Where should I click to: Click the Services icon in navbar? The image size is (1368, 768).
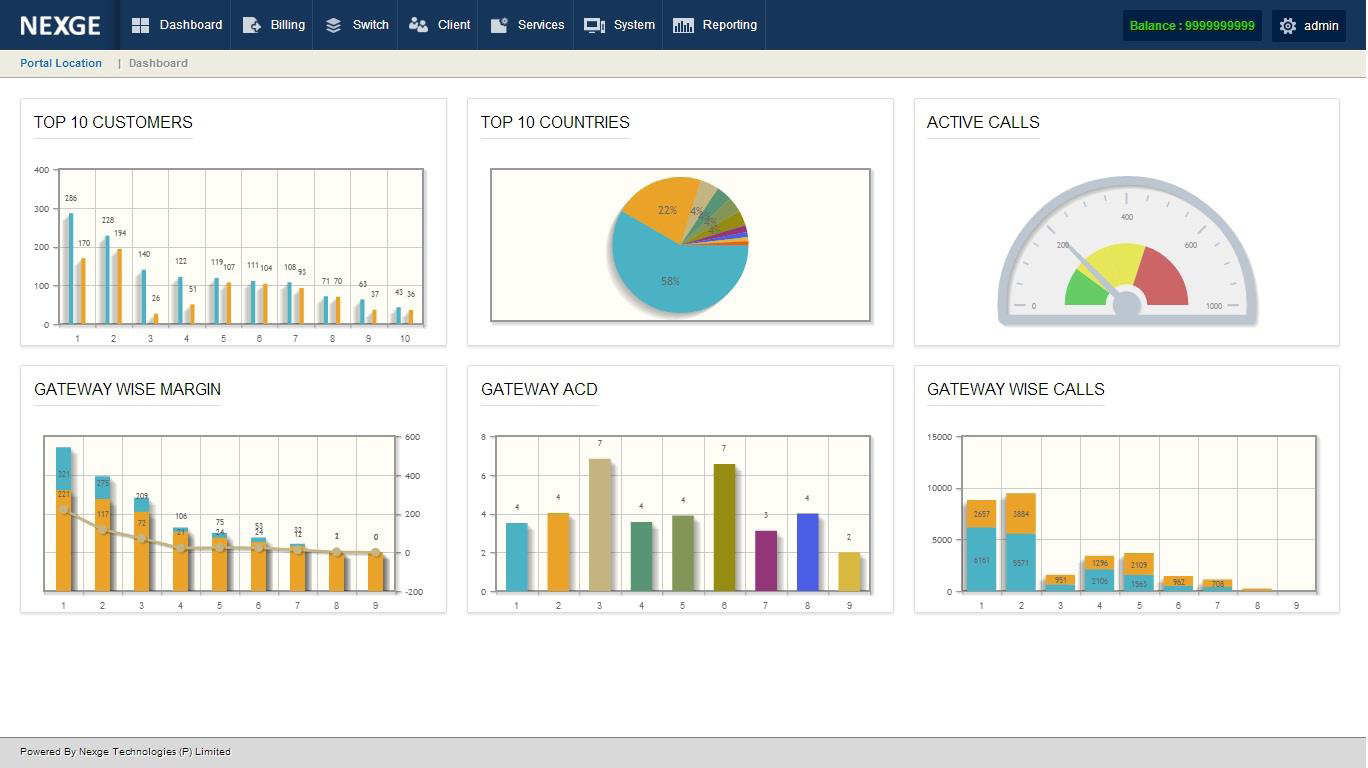point(499,25)
